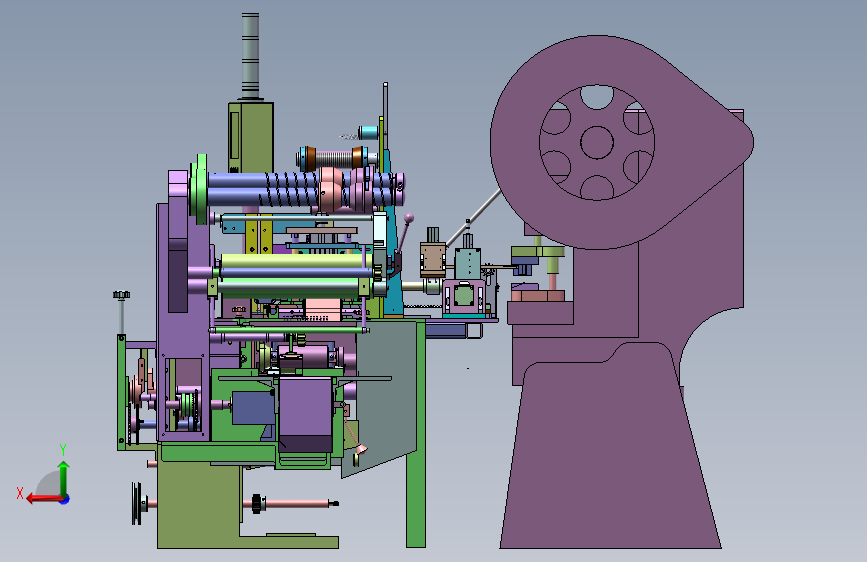867x562 pixels.
Task: Select the small cyan cylinder near top rail
Action: point(368,133)
